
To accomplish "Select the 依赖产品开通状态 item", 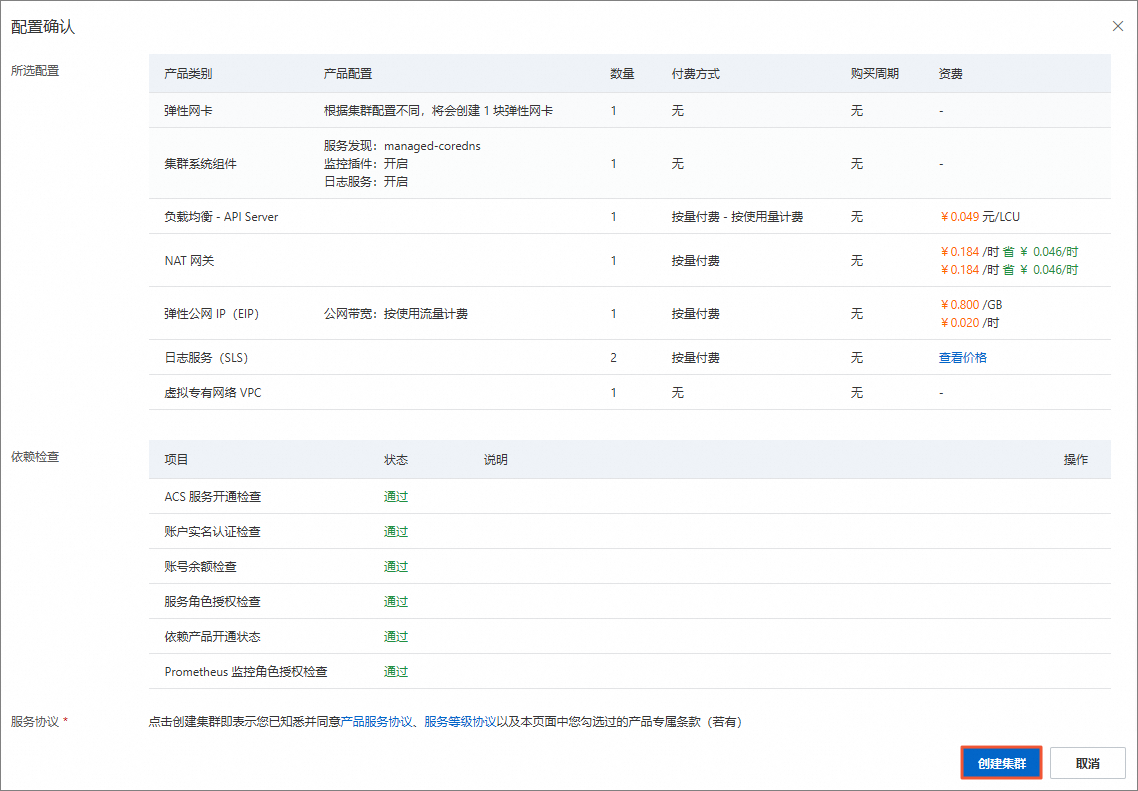I will [212, 636].
